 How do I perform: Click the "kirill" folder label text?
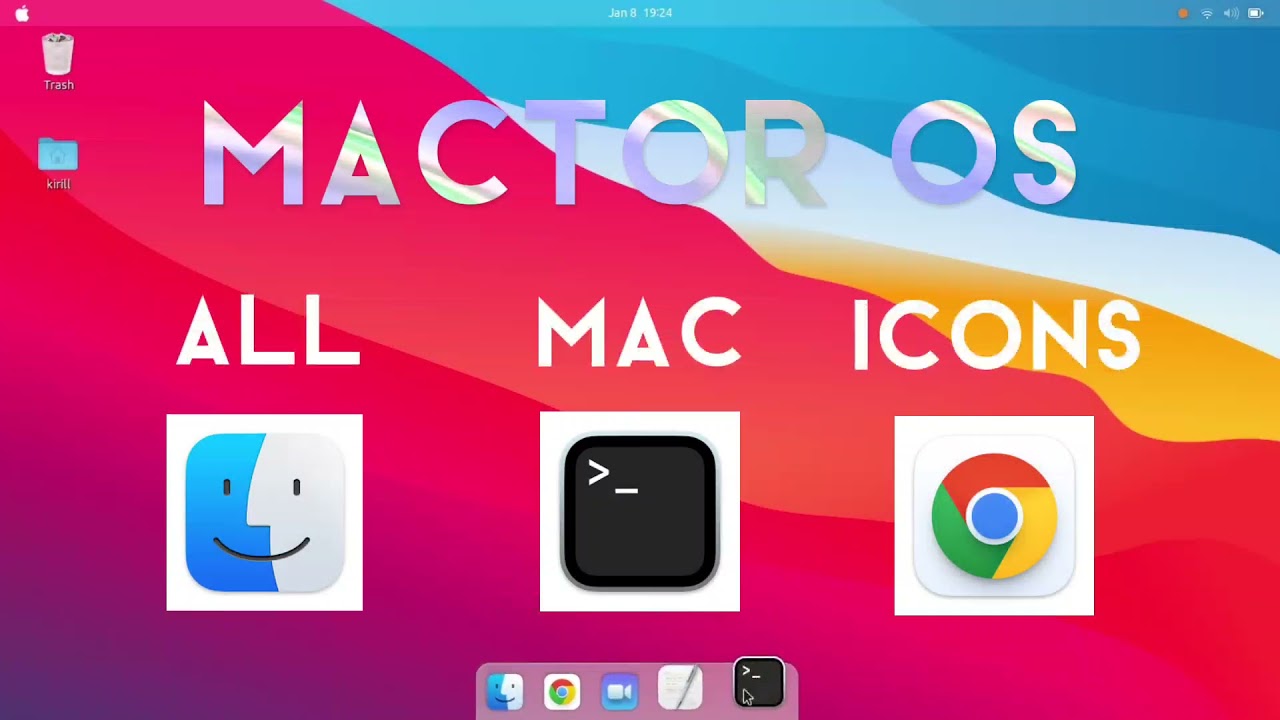(x=58, y=184)
